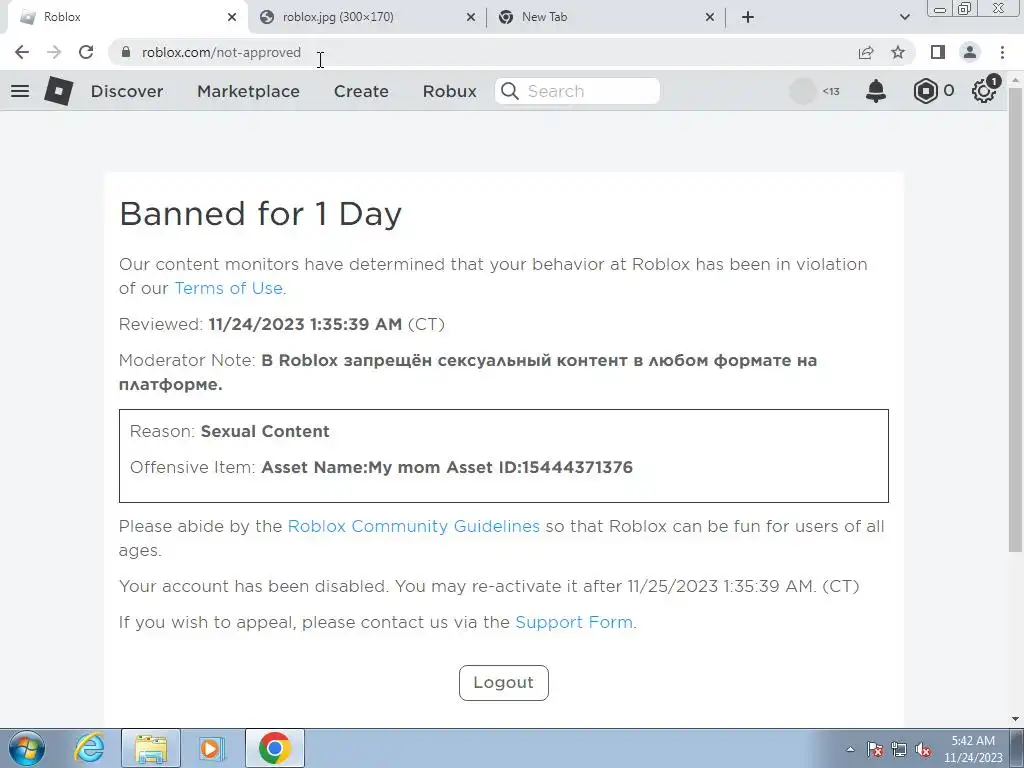Open the Support Form link
1024x768 pixels.
pyautogui.click(x=574, y=622)
